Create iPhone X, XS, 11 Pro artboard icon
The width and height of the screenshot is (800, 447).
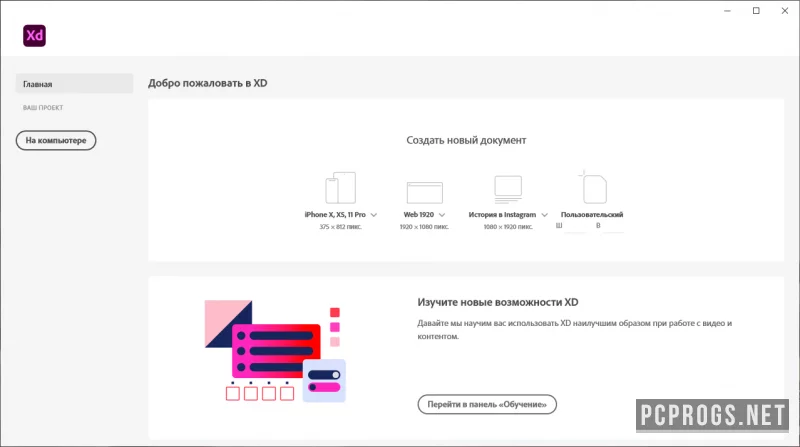click(340, 188)
